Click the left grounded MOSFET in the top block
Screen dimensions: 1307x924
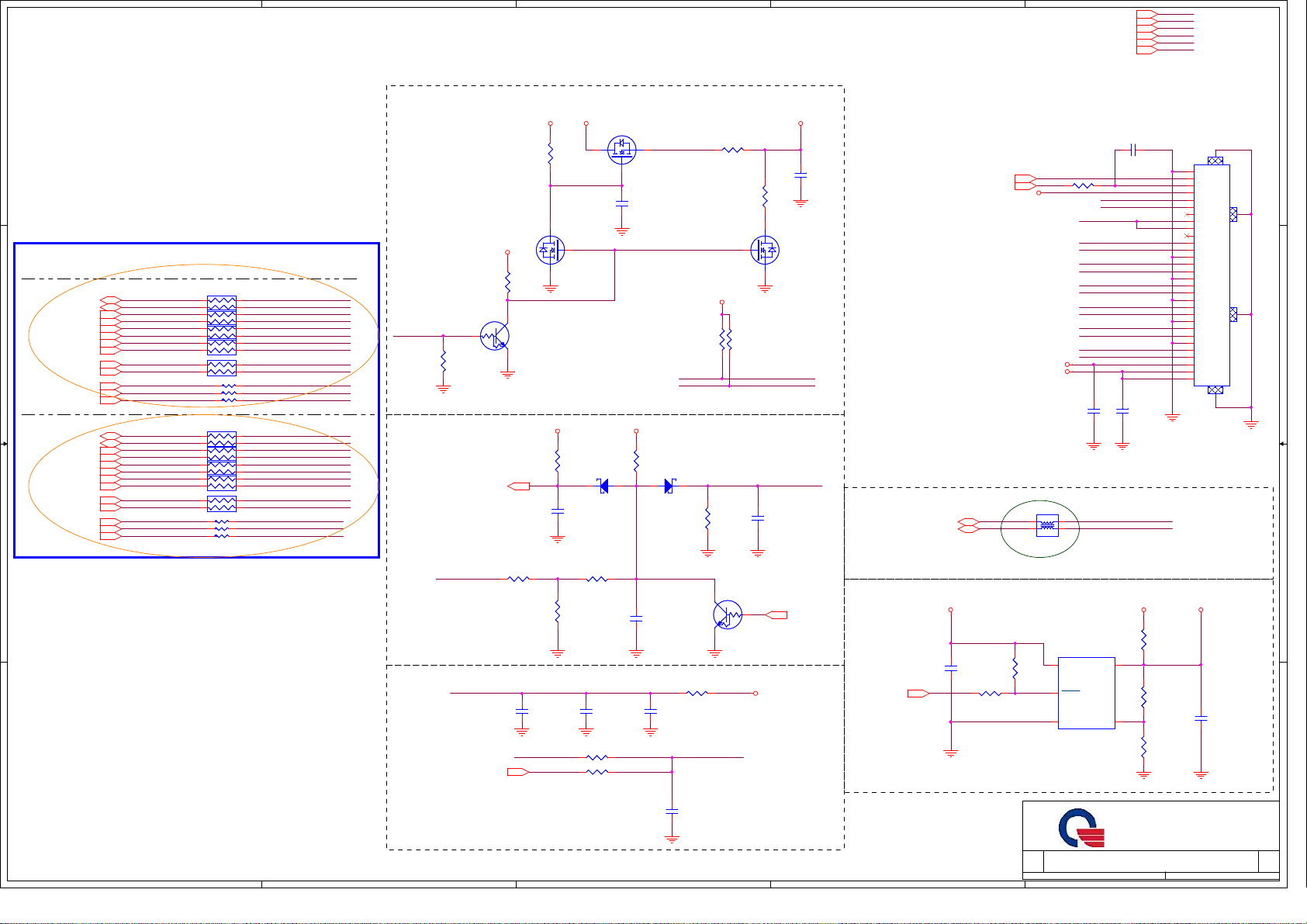coord(550,250)
